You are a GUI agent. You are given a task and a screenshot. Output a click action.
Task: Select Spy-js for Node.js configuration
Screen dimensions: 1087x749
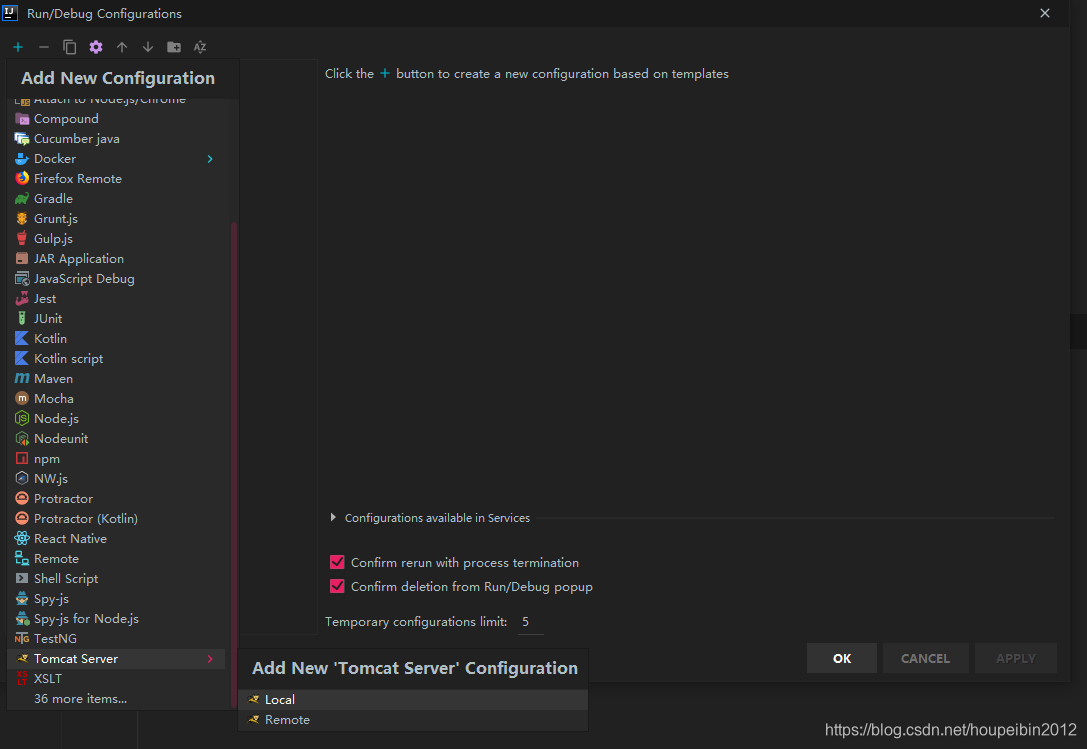(x=116, y=619)
